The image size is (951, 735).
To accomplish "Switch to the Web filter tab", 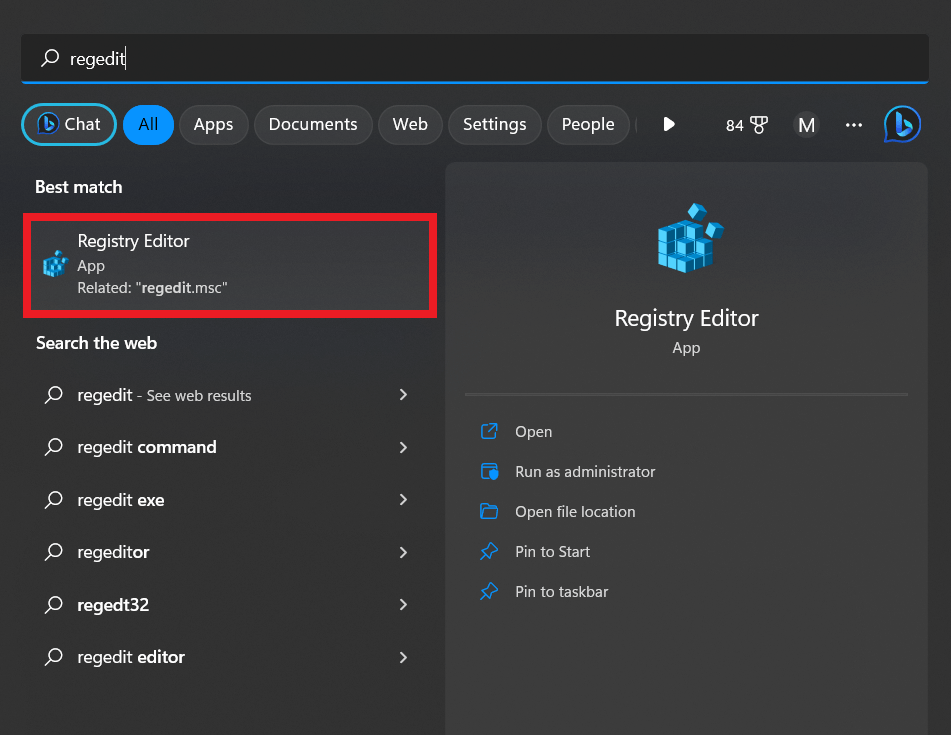I will coord(410,124).
